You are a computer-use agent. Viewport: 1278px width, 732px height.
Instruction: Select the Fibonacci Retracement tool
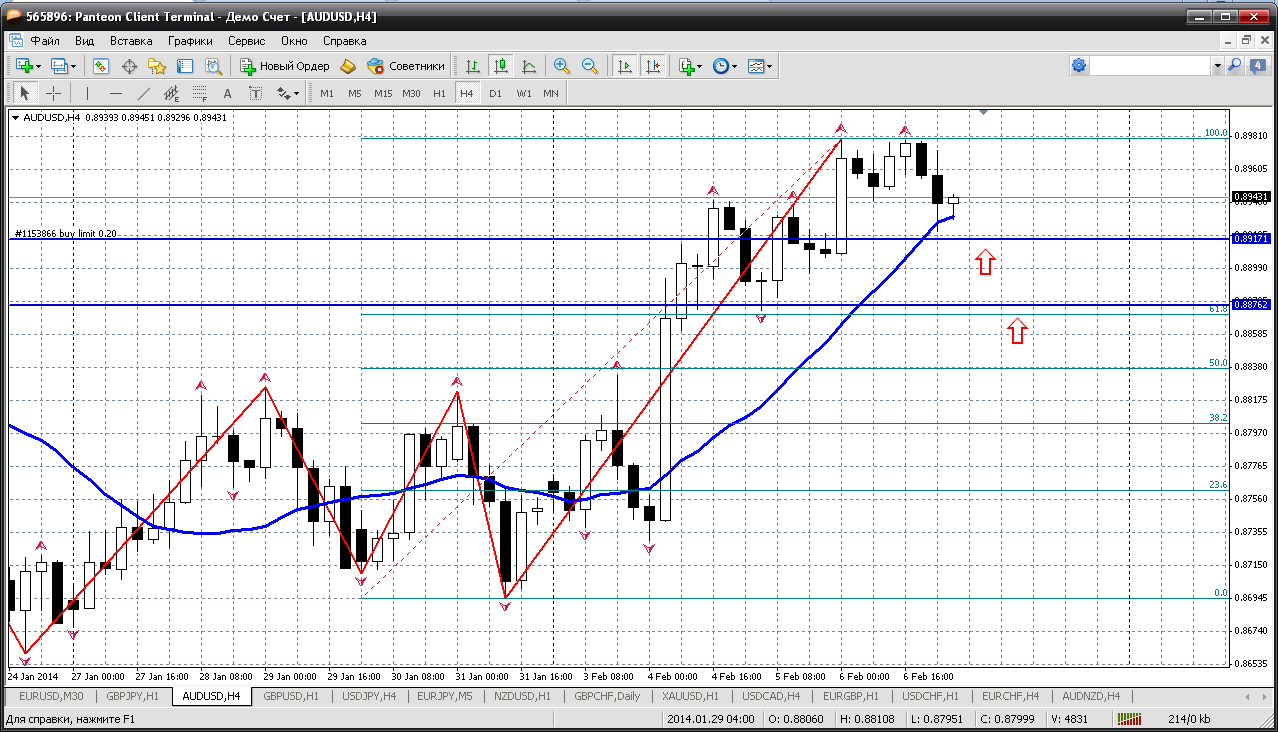pyautogui.click(x=200, y=93)
